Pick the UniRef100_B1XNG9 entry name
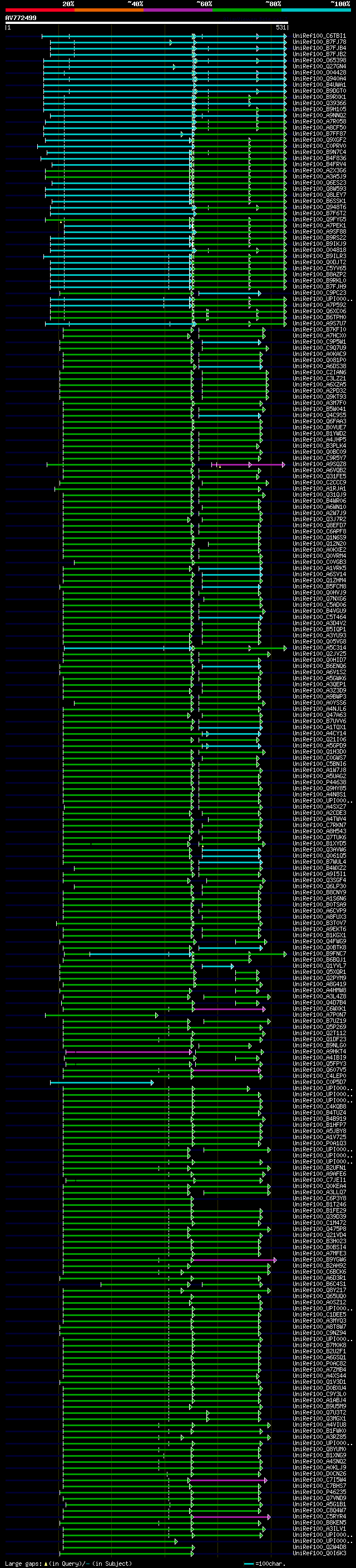356x1568 pixels. coord(319,1456)
